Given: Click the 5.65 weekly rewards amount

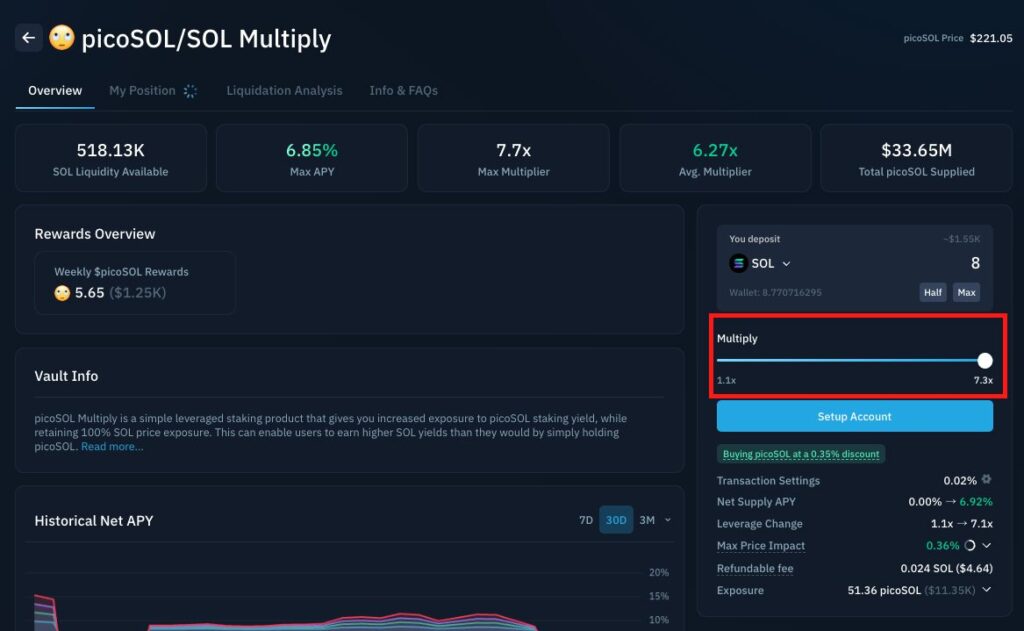Looking at the screenshot, I should click(89, 293).
